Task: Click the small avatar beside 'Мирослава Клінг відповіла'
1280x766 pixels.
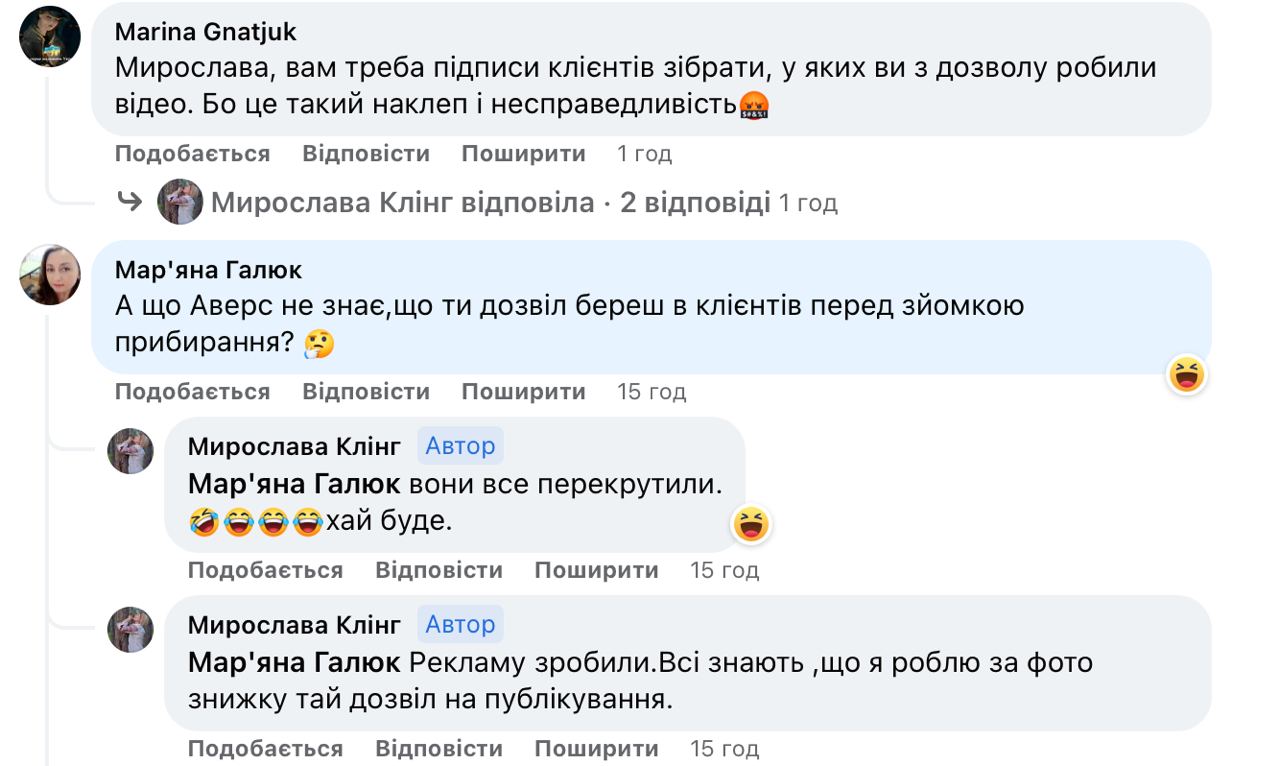Action: tap(180, 202)
